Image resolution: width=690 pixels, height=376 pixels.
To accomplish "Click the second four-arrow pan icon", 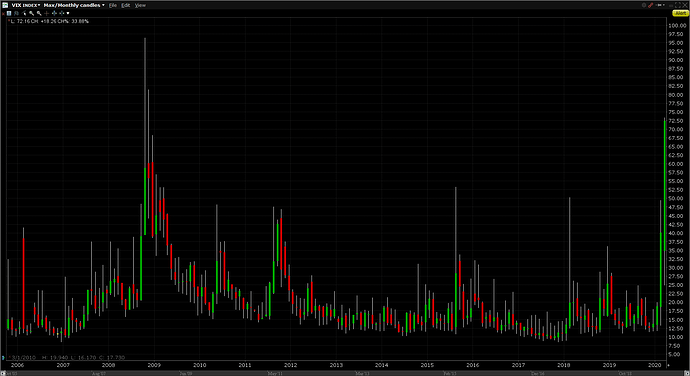I will [62, 13].
